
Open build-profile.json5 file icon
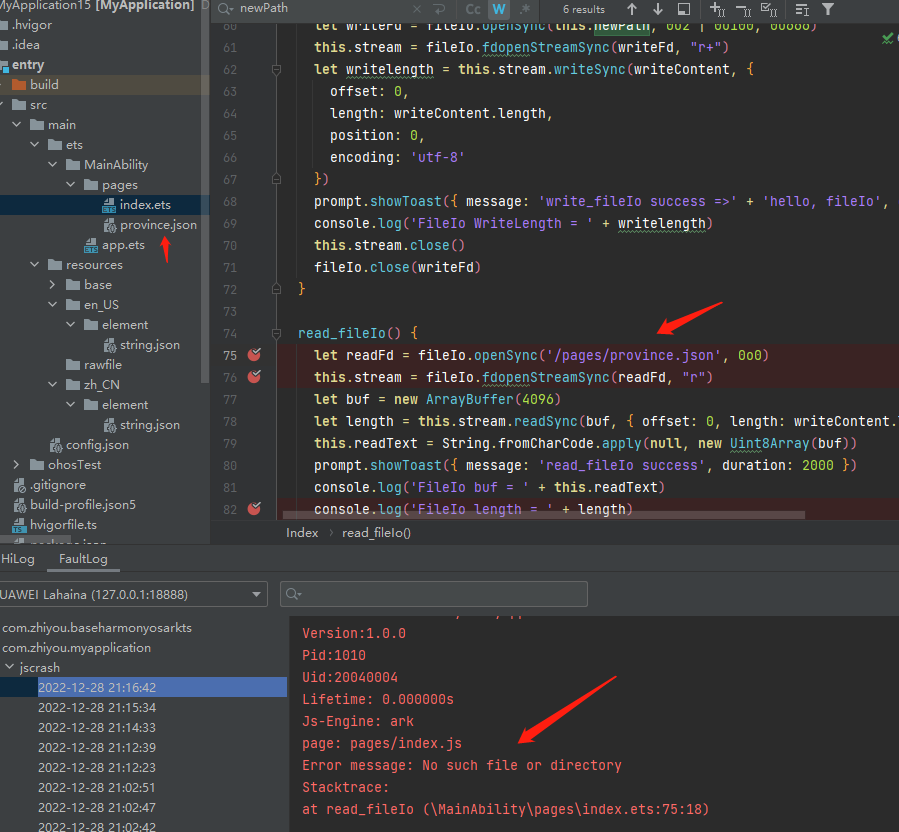(x=20, y=505)
